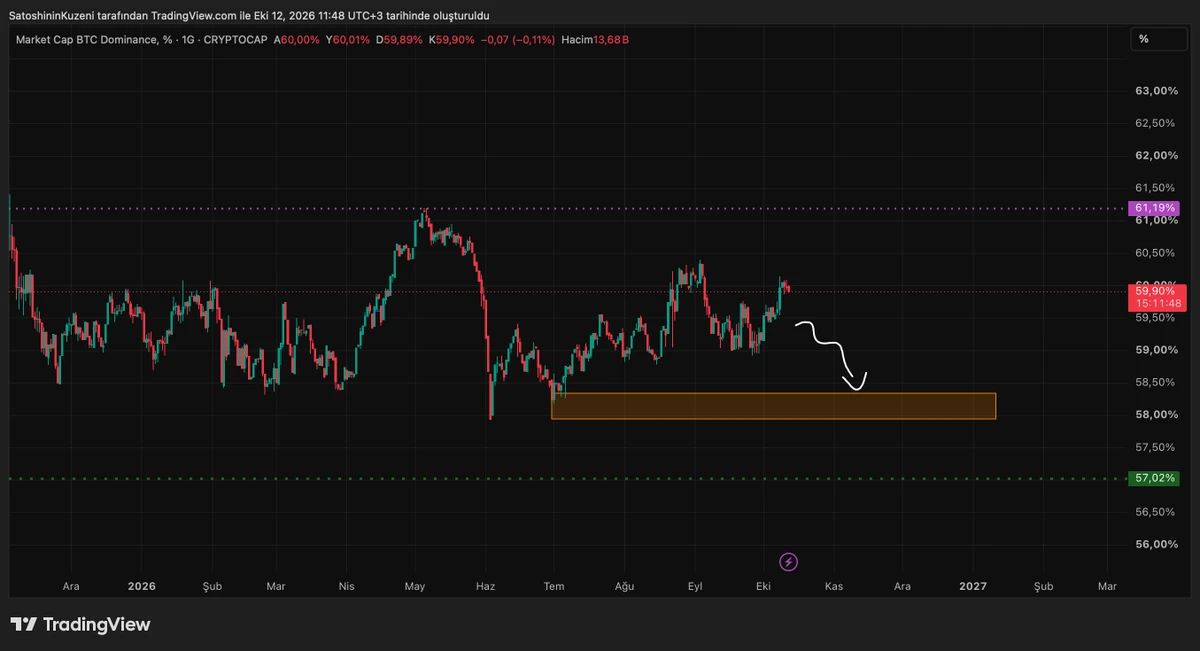Click the 62,50% price axis label

coord(1156,123)
